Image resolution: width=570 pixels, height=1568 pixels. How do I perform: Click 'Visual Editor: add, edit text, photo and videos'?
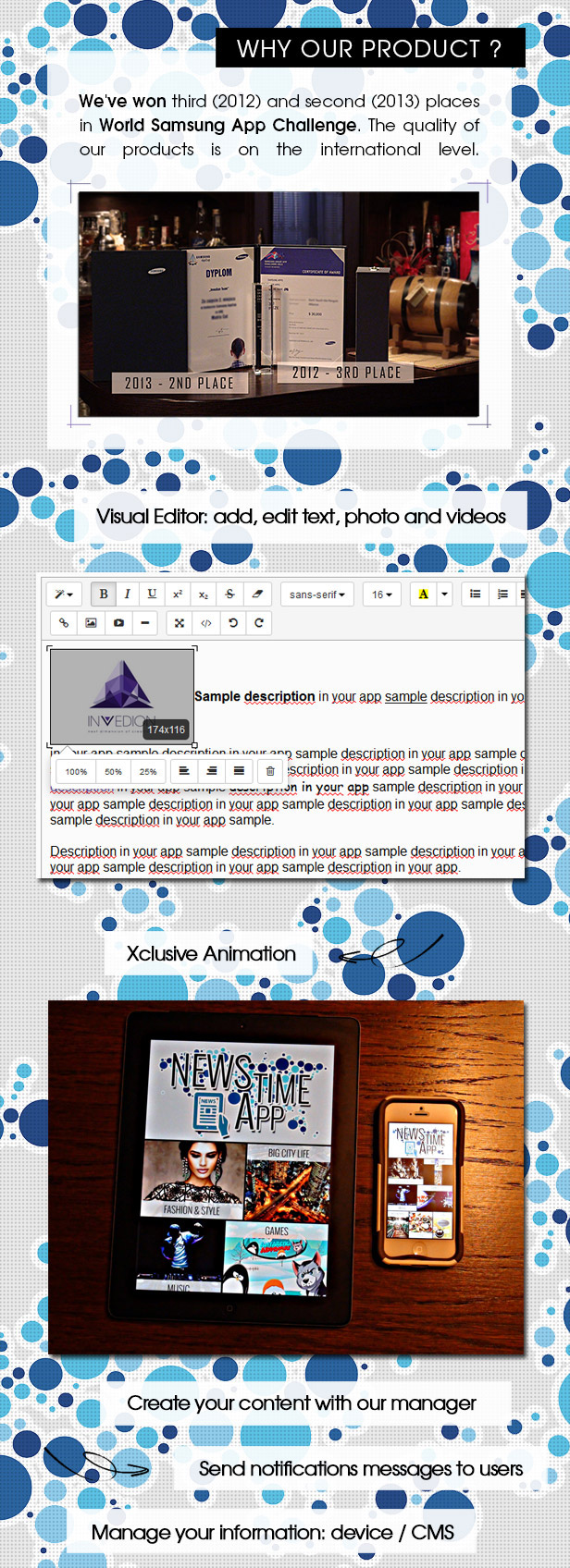[x=302, y=516]
